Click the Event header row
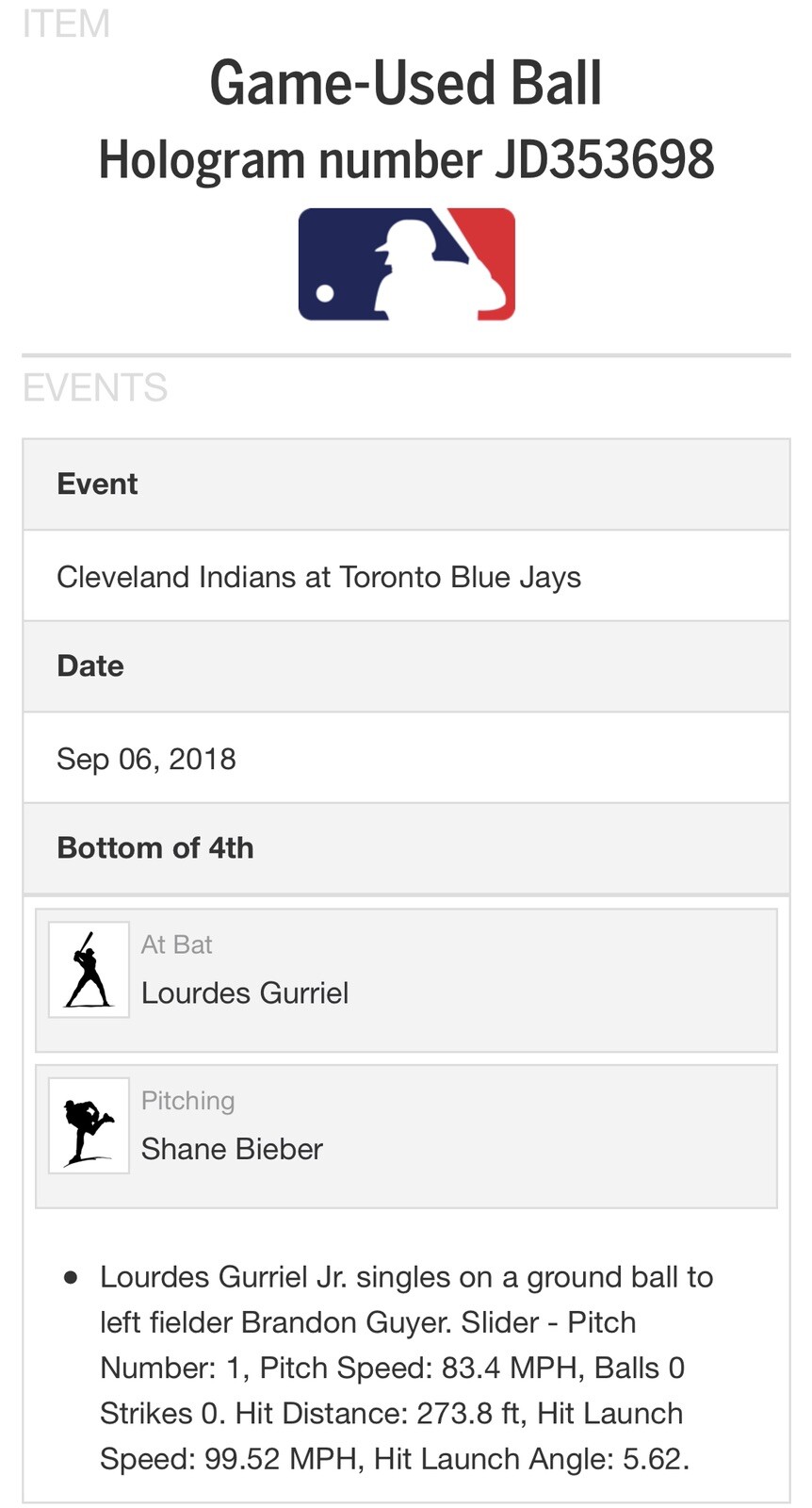812x1508 pixels. coord(406,484)
